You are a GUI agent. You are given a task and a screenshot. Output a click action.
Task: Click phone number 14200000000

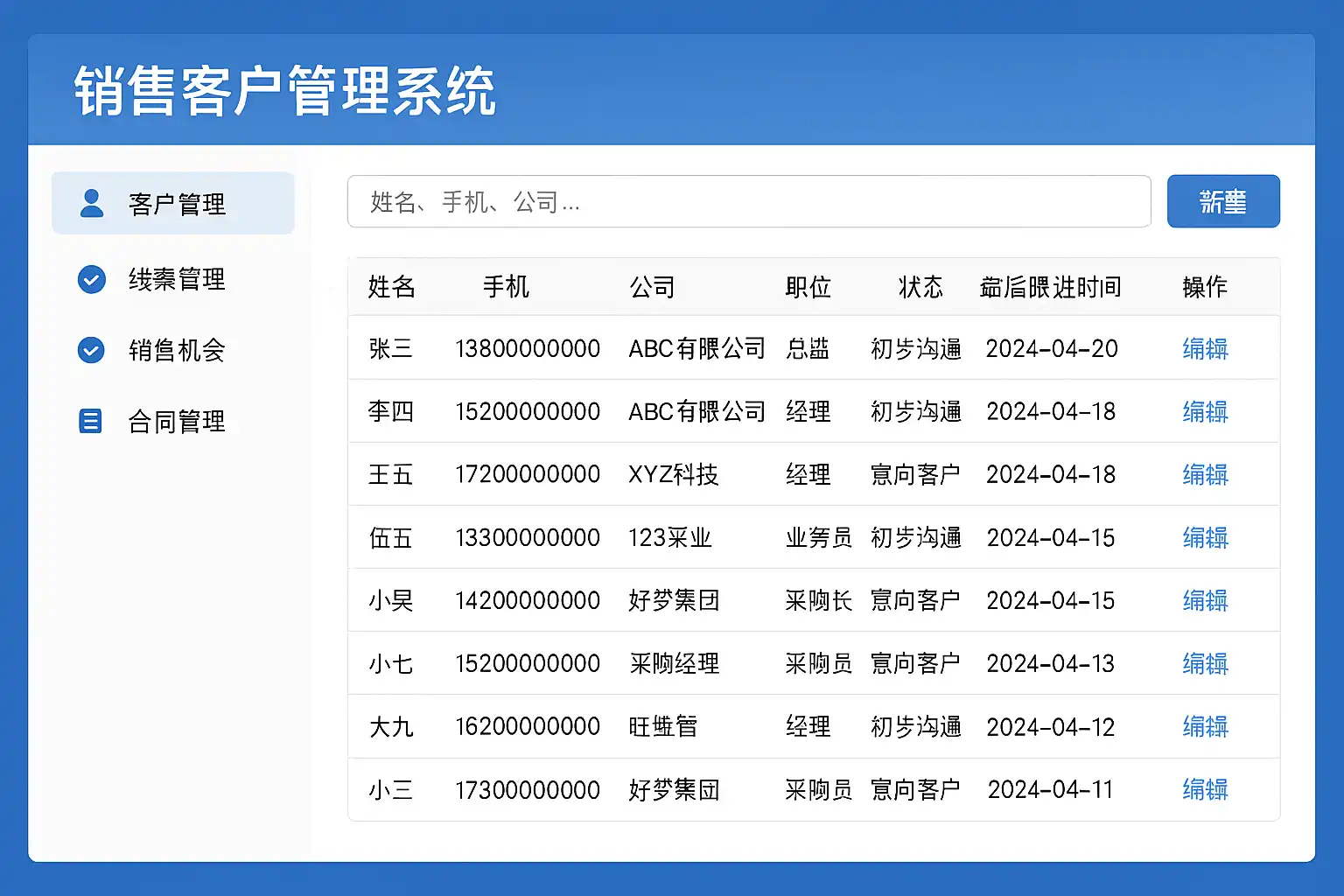tap(528, 600)
